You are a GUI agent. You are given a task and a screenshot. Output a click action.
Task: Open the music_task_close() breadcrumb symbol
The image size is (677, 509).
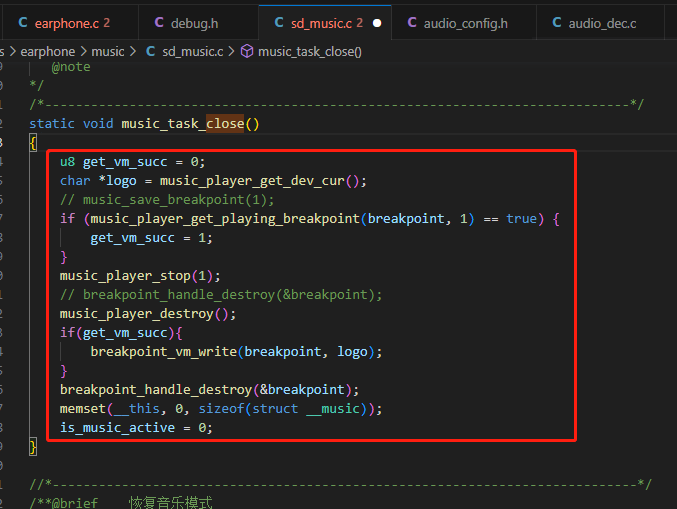[x=310, y=52]
